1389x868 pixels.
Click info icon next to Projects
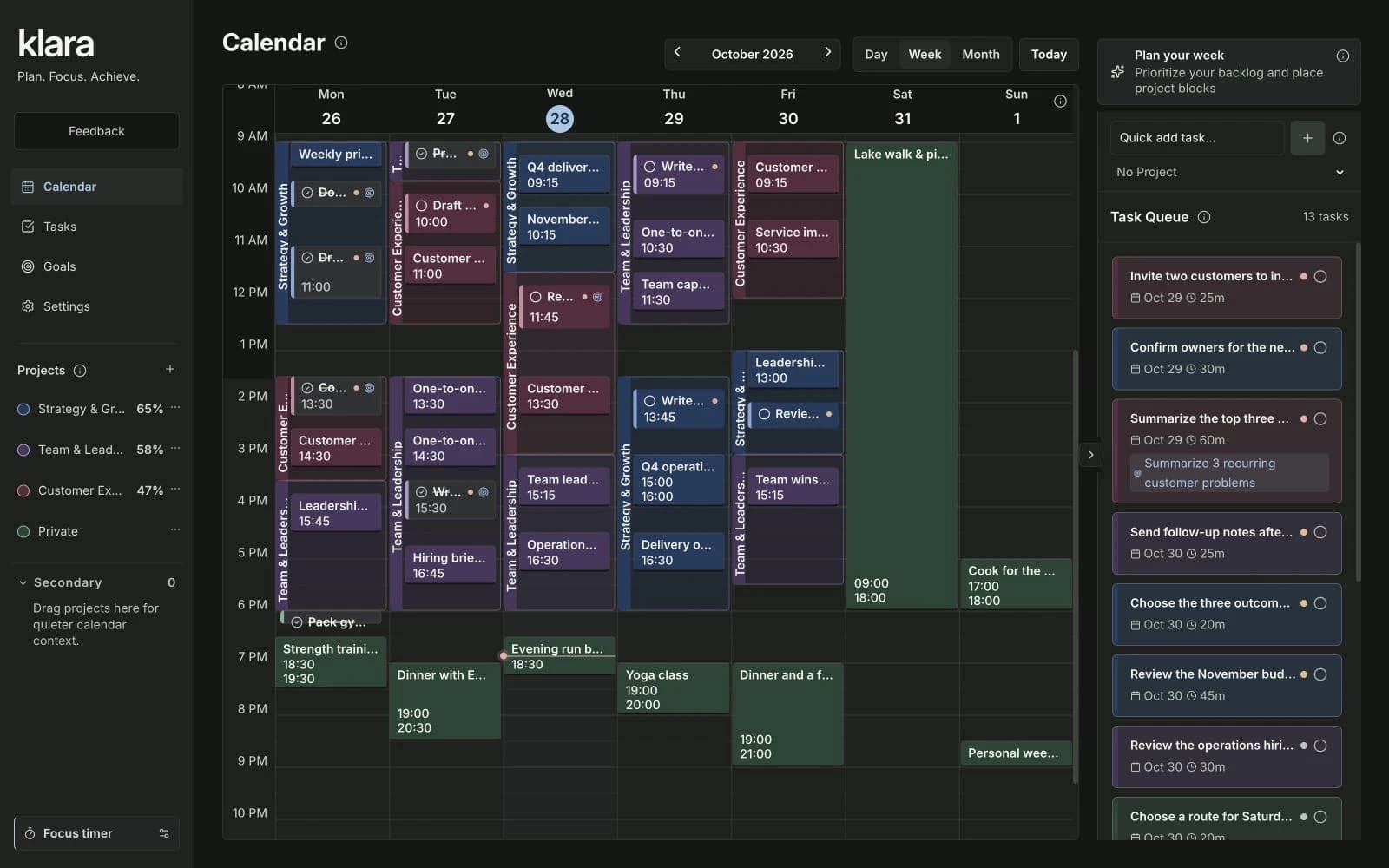[x=80, y=371]
